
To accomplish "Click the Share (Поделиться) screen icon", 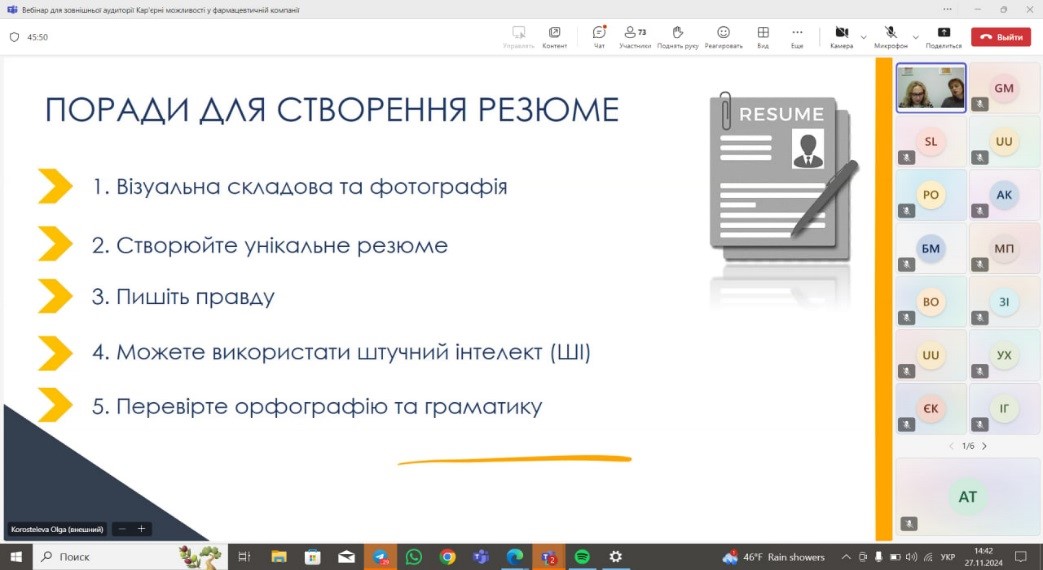I will (x=943, y=36).
